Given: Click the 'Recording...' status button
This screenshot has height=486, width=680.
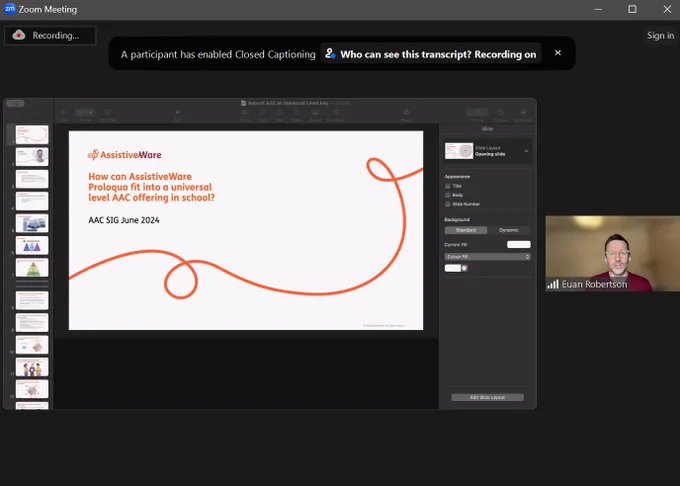Looking at the screenshot, I should coord(50,35).
